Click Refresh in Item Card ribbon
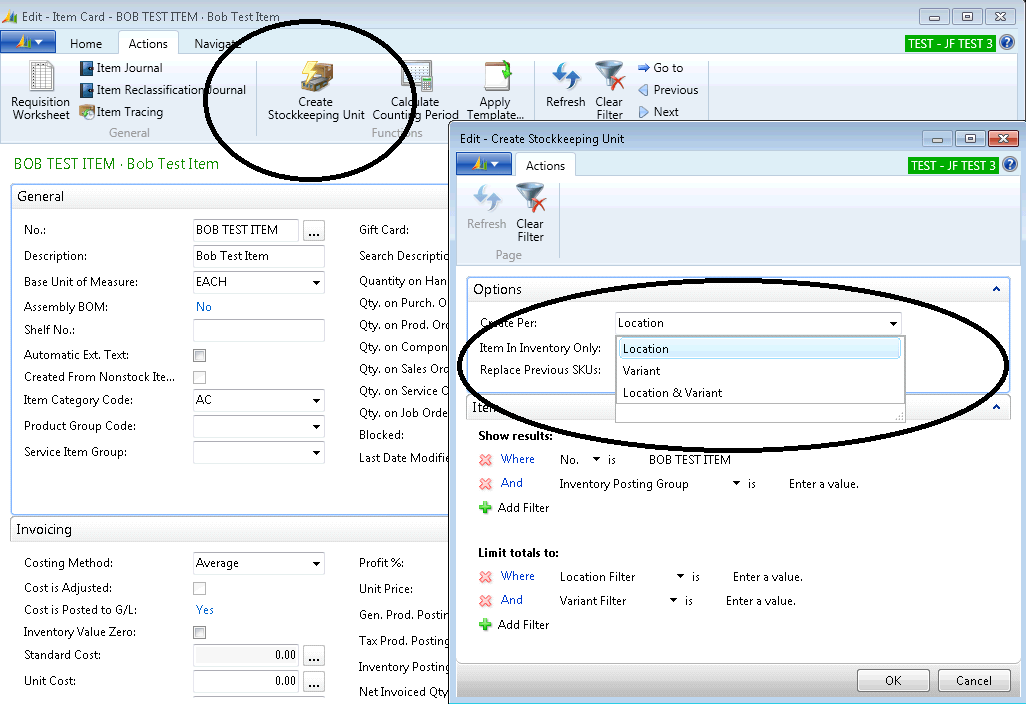This screenshot has height=704, width=1026. tap(565, 84)
